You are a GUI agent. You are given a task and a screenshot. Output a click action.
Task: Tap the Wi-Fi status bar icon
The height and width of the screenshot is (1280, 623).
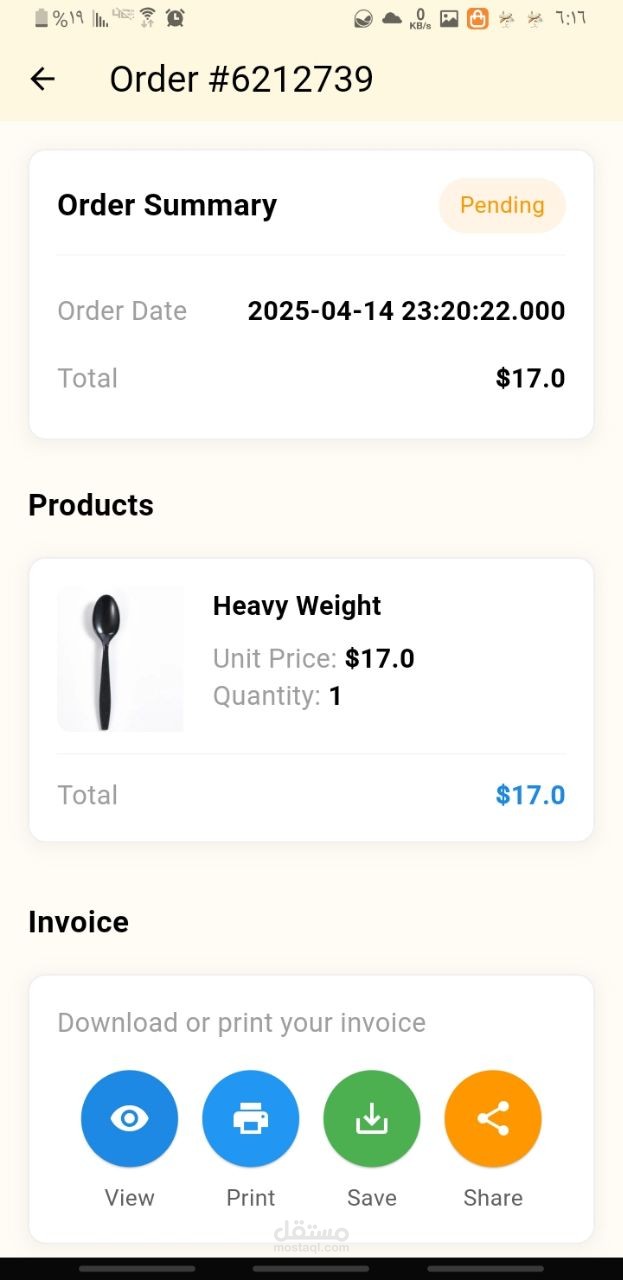pyautogui.click(x=148, y=18)
